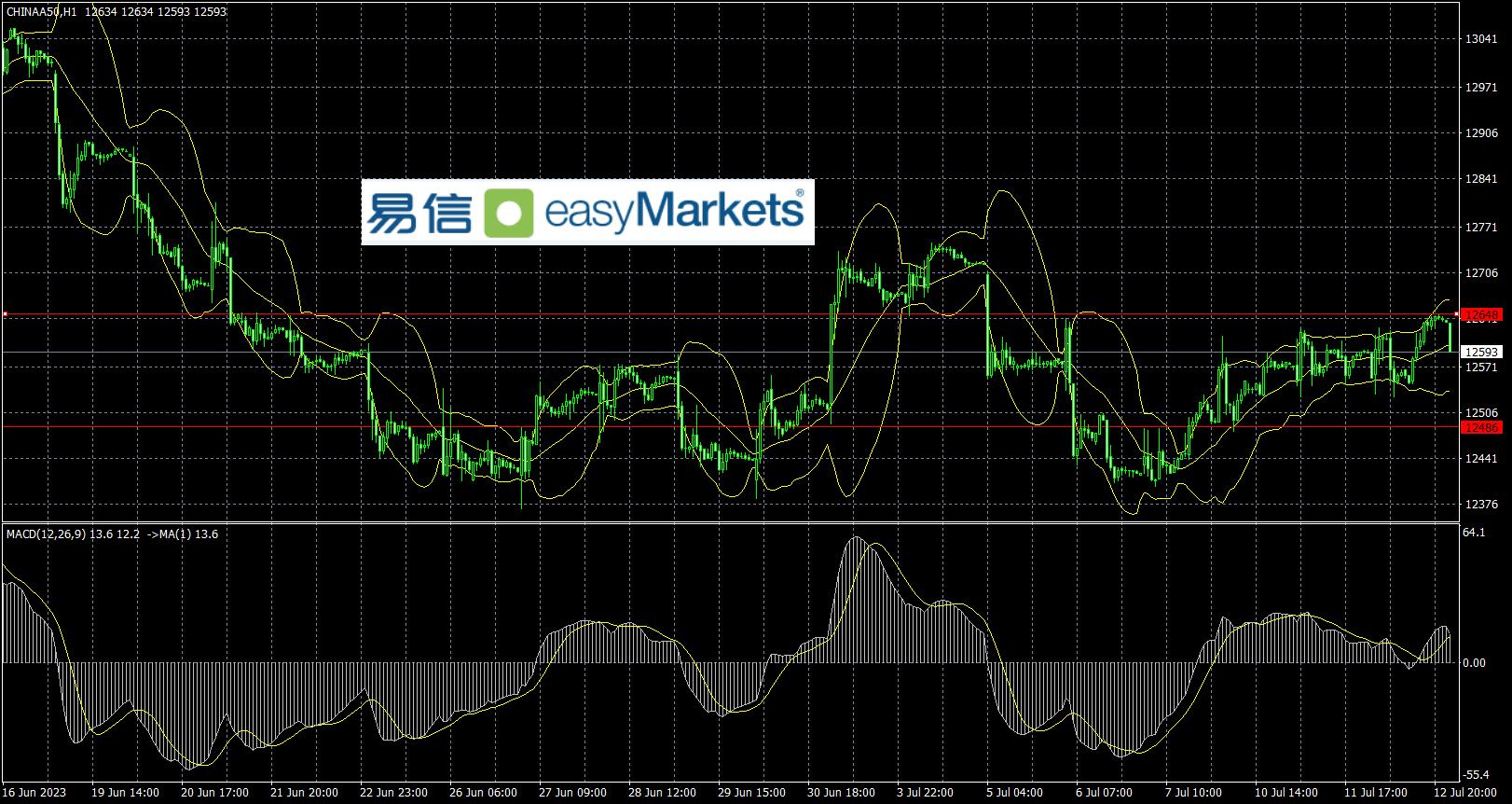Click the 10 Jul 14:00 time label
Viewport: 1512px width, 804px height.
1286,793
